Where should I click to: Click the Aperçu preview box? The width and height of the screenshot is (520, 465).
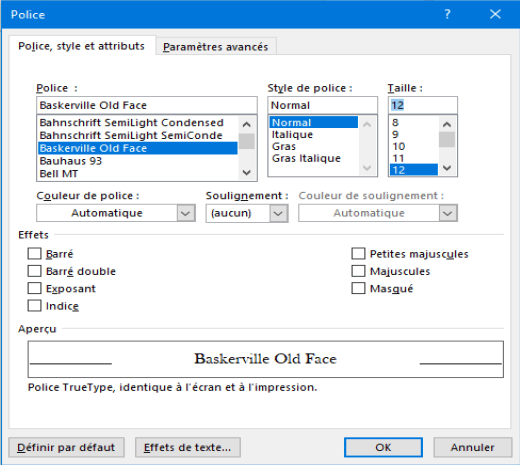(x=266, y=359)
